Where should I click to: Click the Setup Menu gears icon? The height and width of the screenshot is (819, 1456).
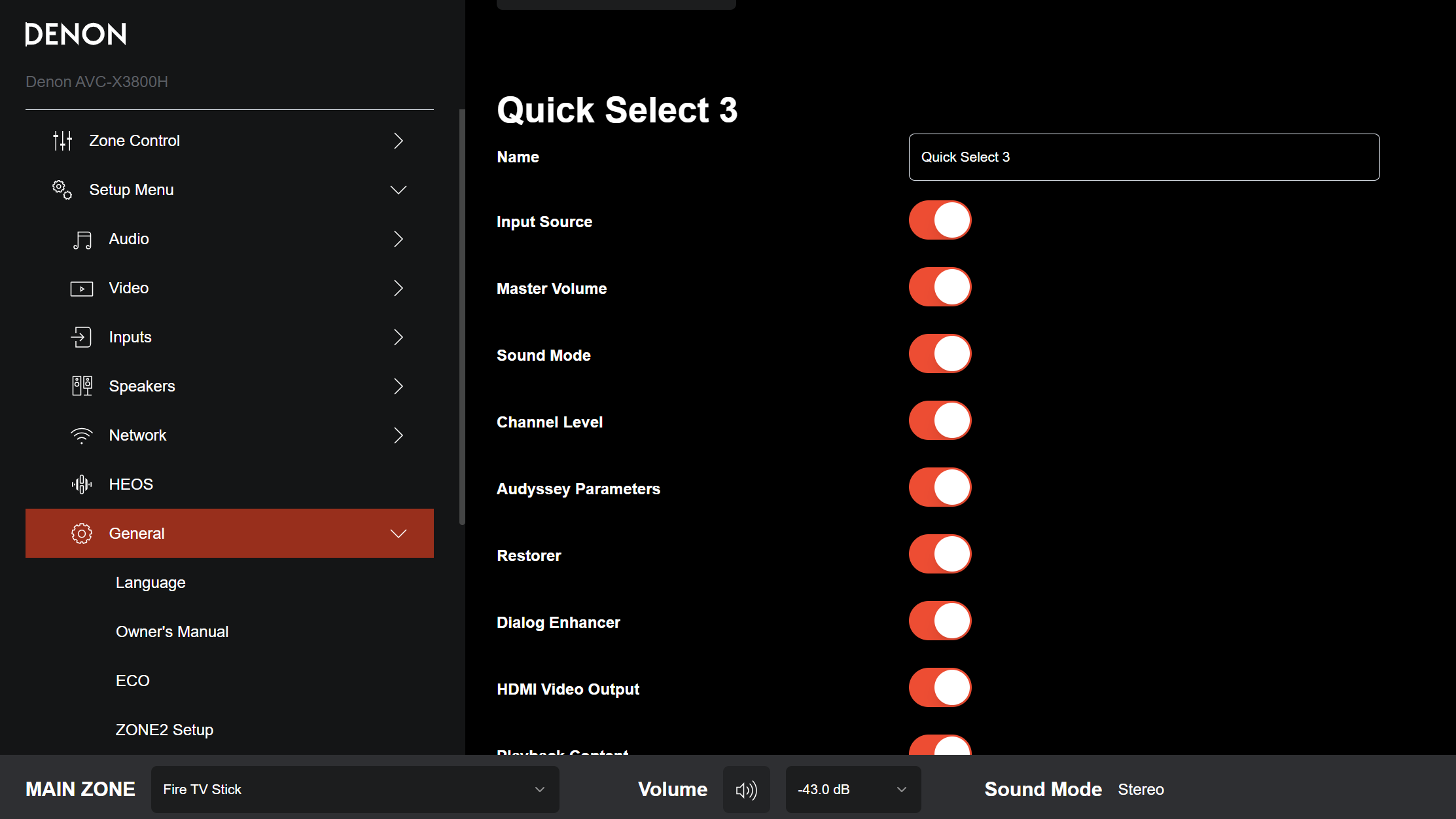62,190
